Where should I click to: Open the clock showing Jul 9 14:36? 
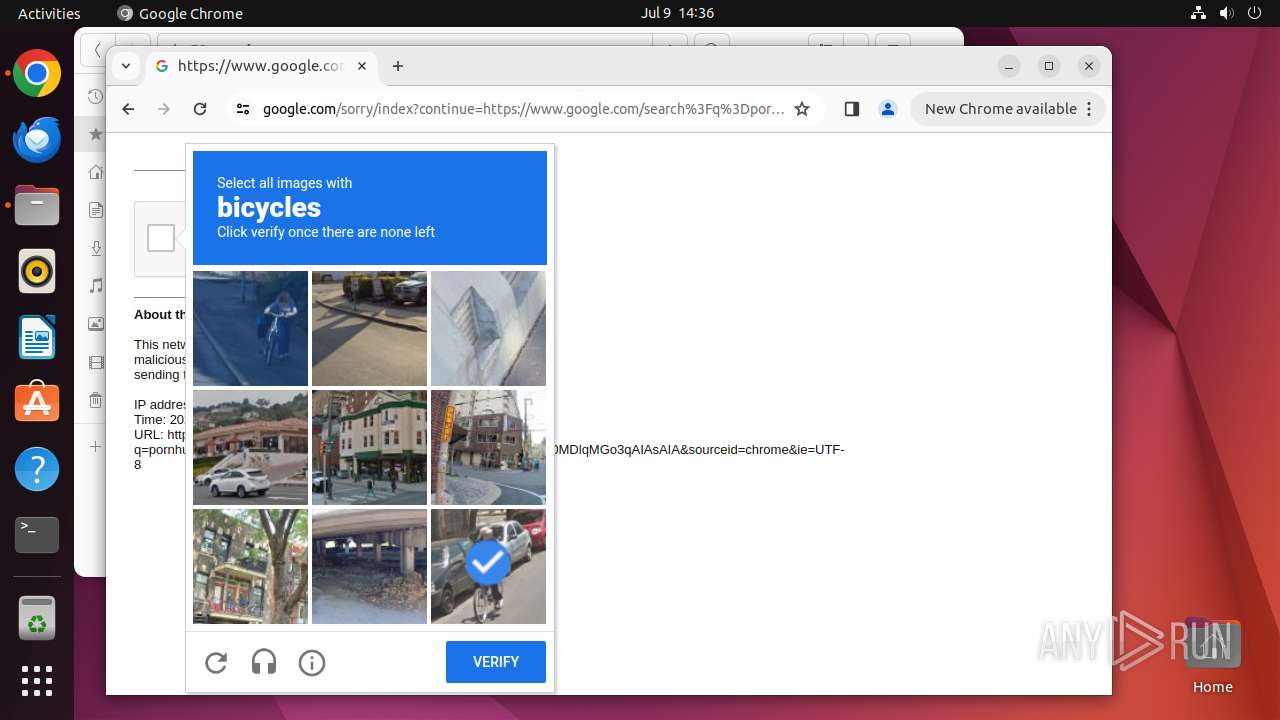677,13
